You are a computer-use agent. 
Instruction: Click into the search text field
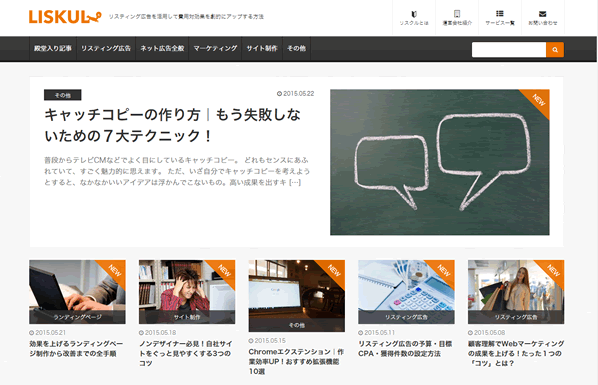point(509,50)
